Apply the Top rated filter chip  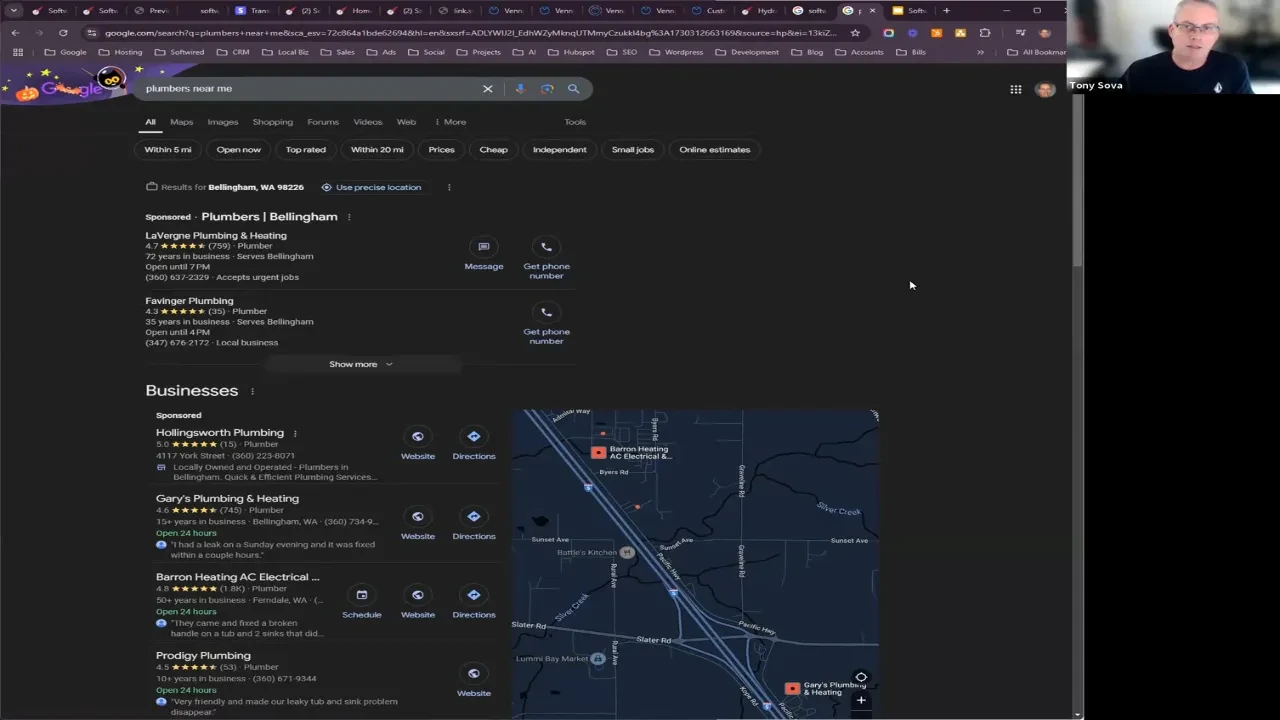click(x=306, y=150)
